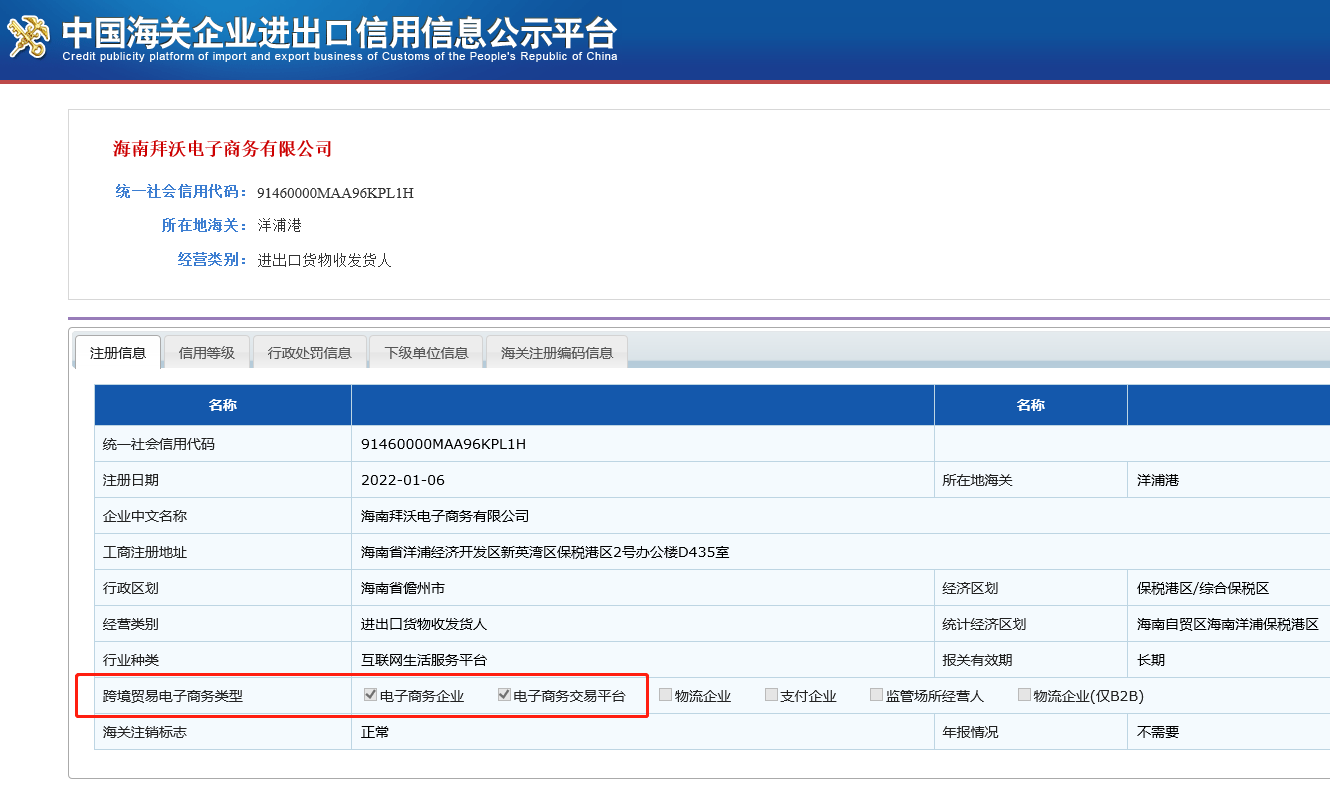
Task: Open the 行政处罚信息 tab
Action: (310, 353)
